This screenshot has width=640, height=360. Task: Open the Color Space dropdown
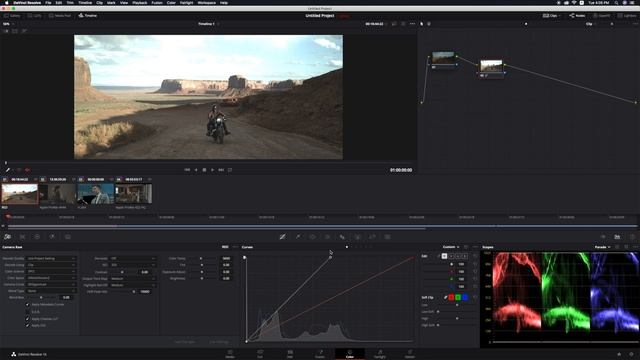point(51,278)
